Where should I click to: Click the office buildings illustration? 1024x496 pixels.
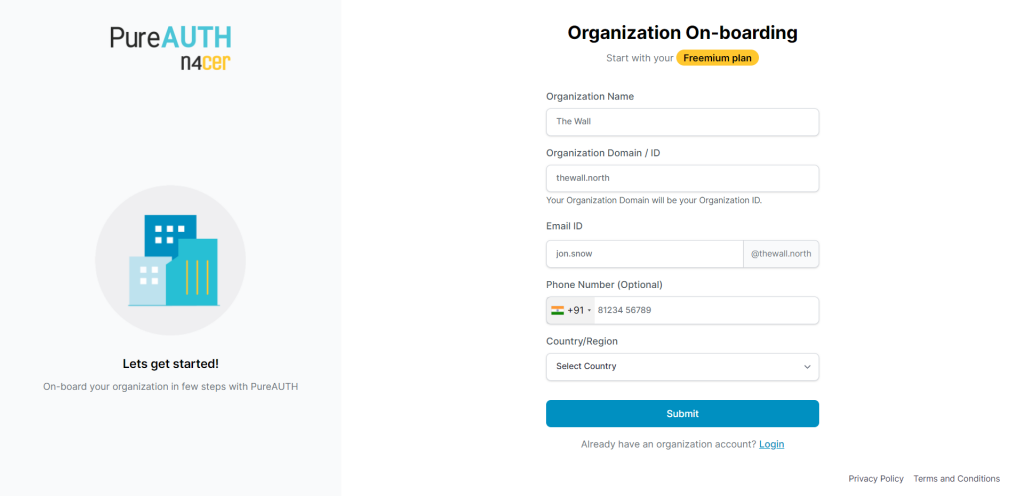point(173,260)
